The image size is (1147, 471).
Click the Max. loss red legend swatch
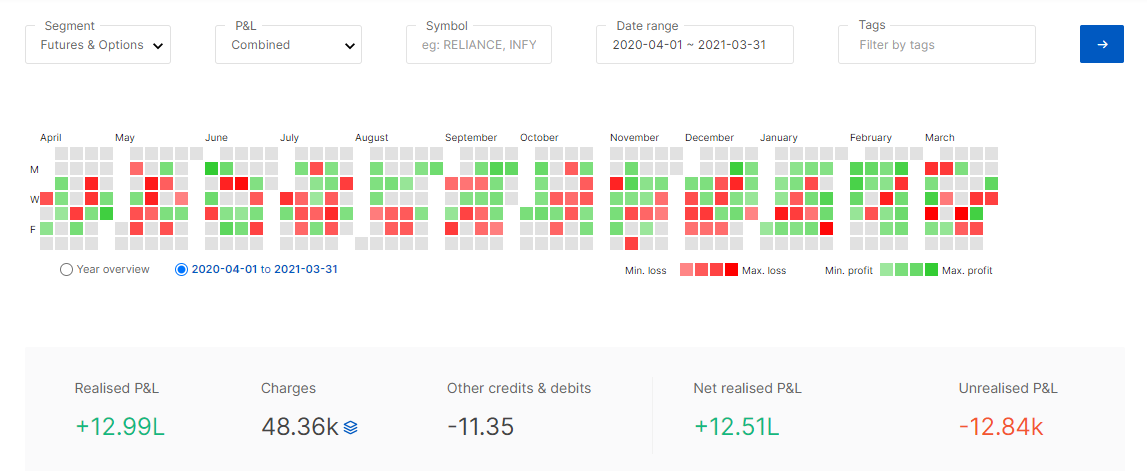point(731,269)
